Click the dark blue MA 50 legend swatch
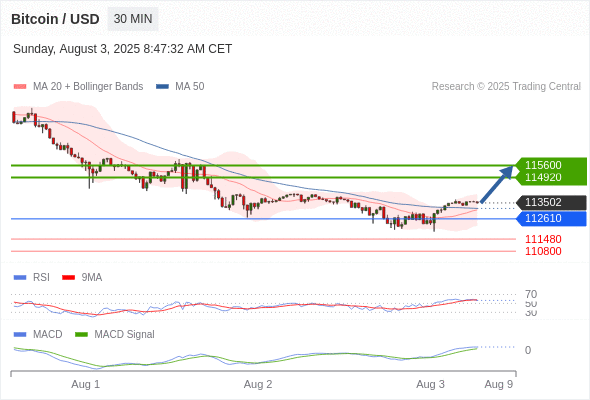The width and height of the screenshot is (590, 400). pos(162,87)
